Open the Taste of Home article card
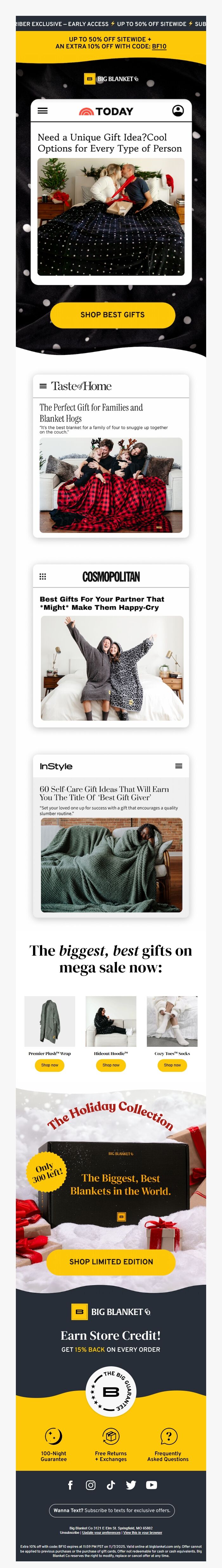The height and width of the screenshot is (1568, 222). pos(111,456)
